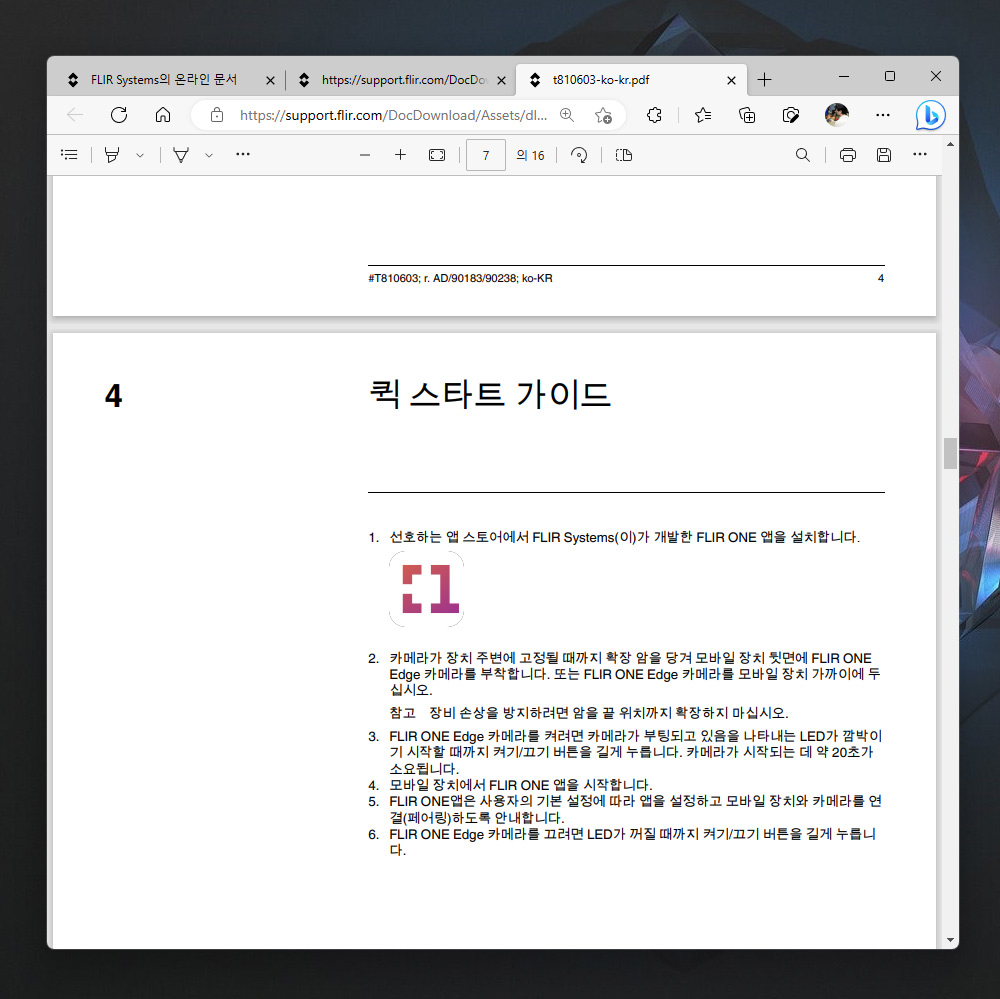Open browser extensions menu
The image size is (1000, 999).
coord(654,115)
